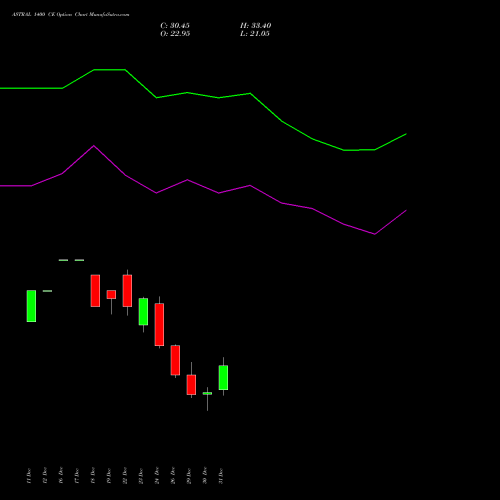
Task: Click the tall red candlestick for 24 Dec
Action: [159, 324]
